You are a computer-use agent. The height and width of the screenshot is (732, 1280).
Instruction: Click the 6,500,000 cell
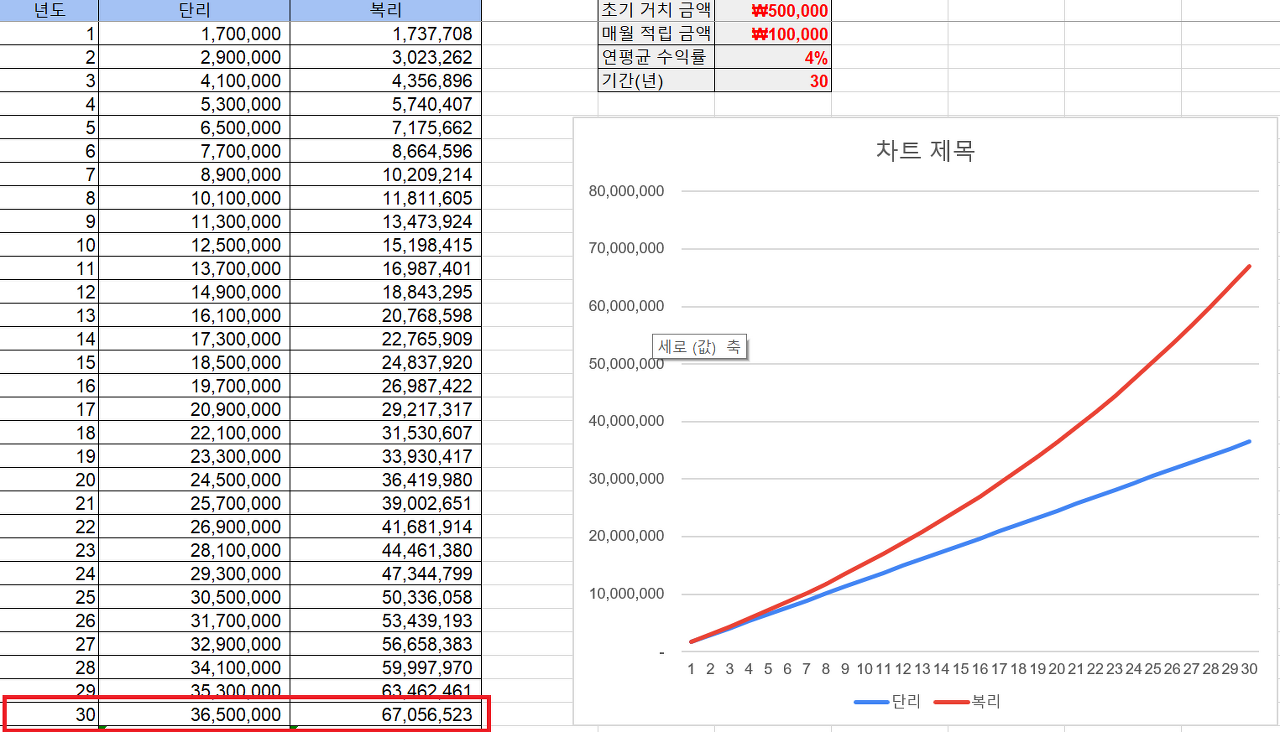click(194, 128)
